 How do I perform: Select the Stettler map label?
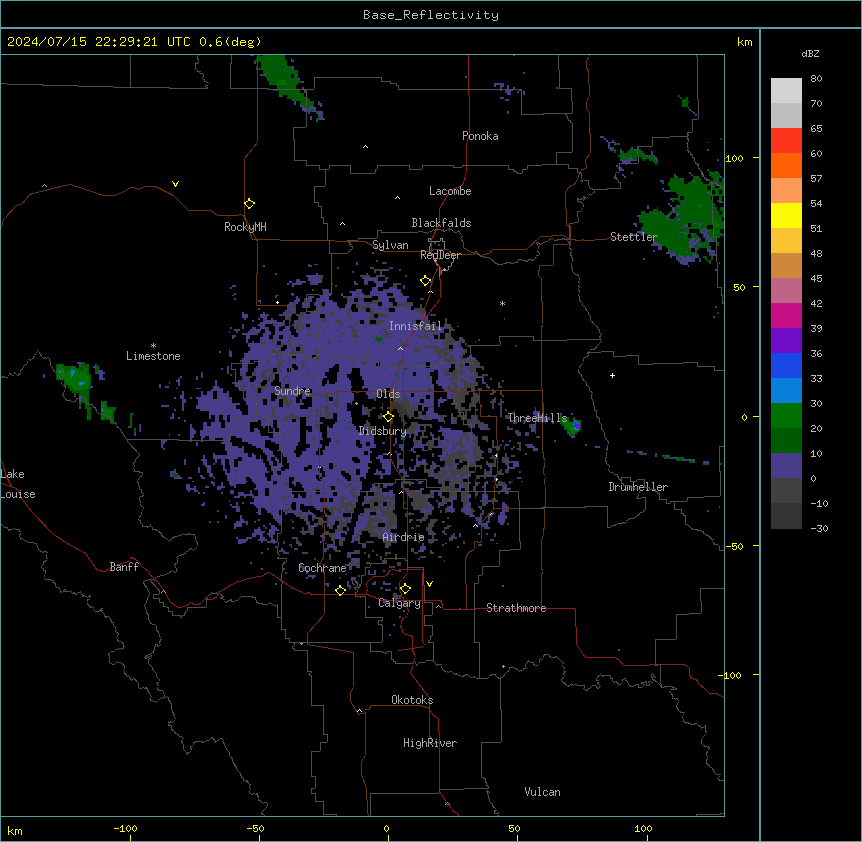[634, 237]
